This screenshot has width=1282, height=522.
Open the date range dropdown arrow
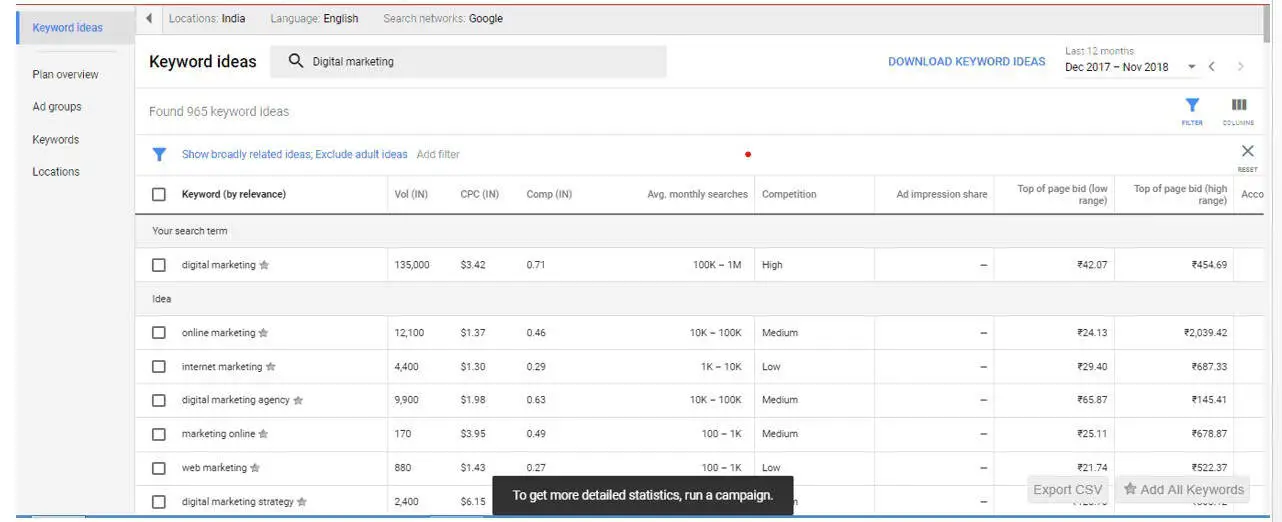[x=1191, y=67]
